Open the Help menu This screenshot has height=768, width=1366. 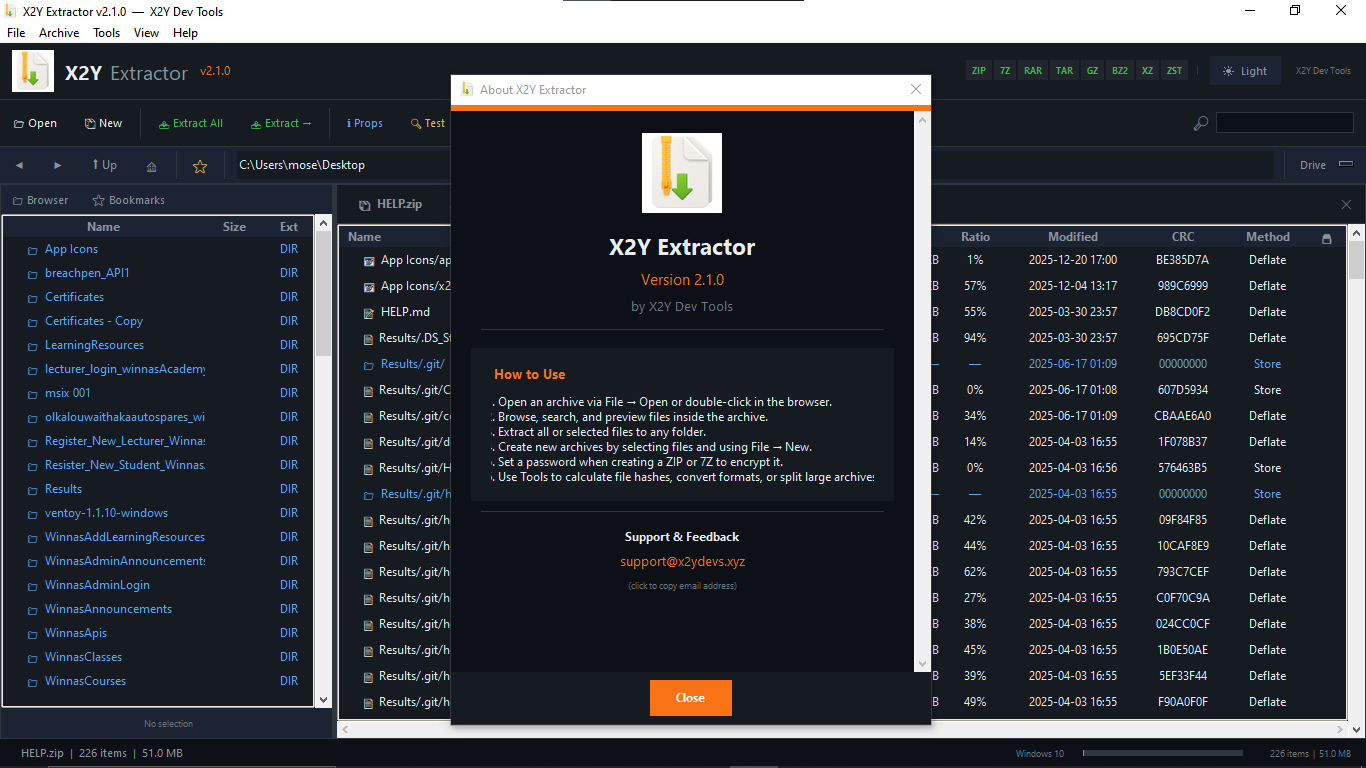pos(186,33)
